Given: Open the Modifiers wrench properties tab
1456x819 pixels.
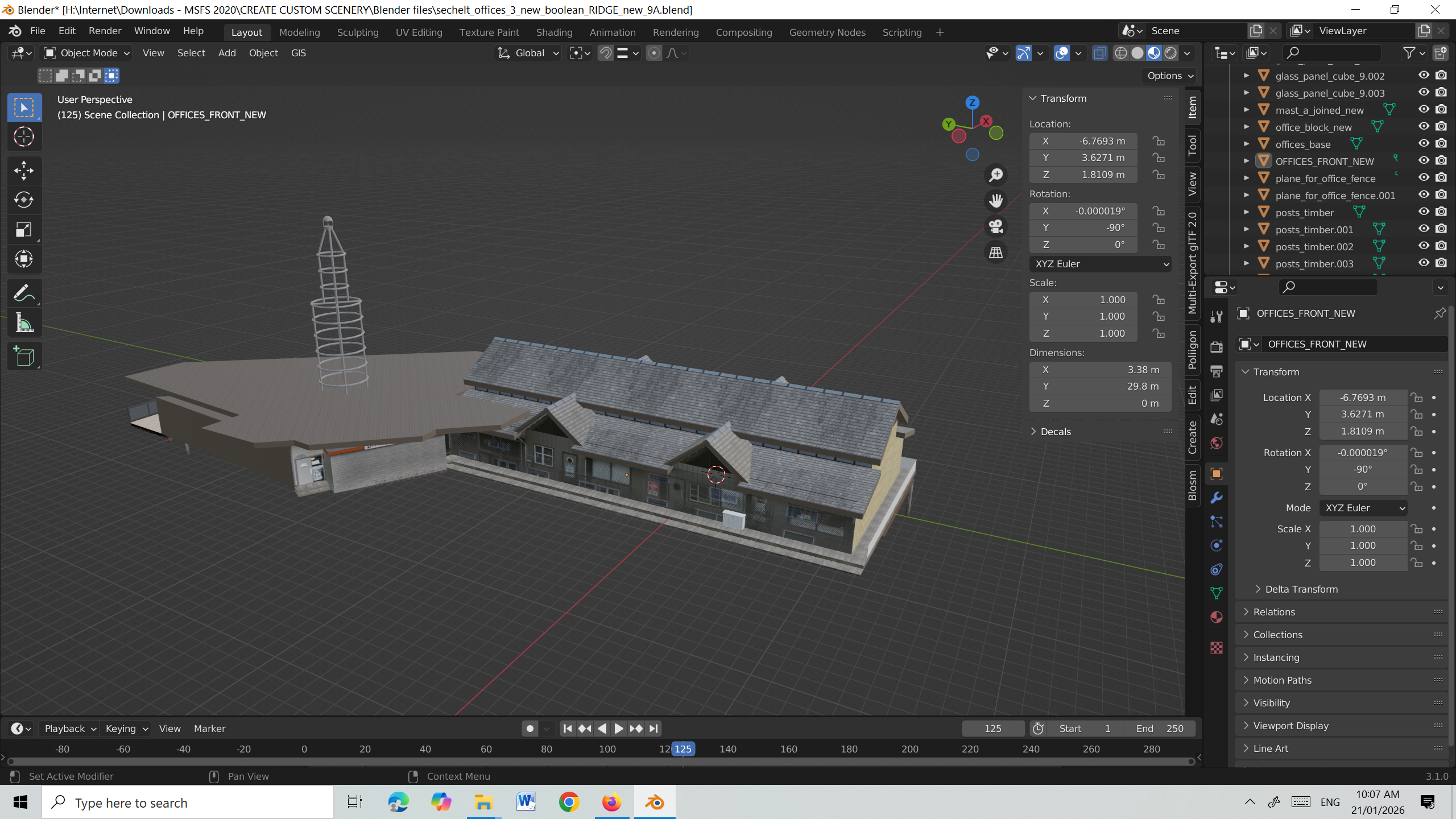Looking at the screenshot, I should 1217,498.
